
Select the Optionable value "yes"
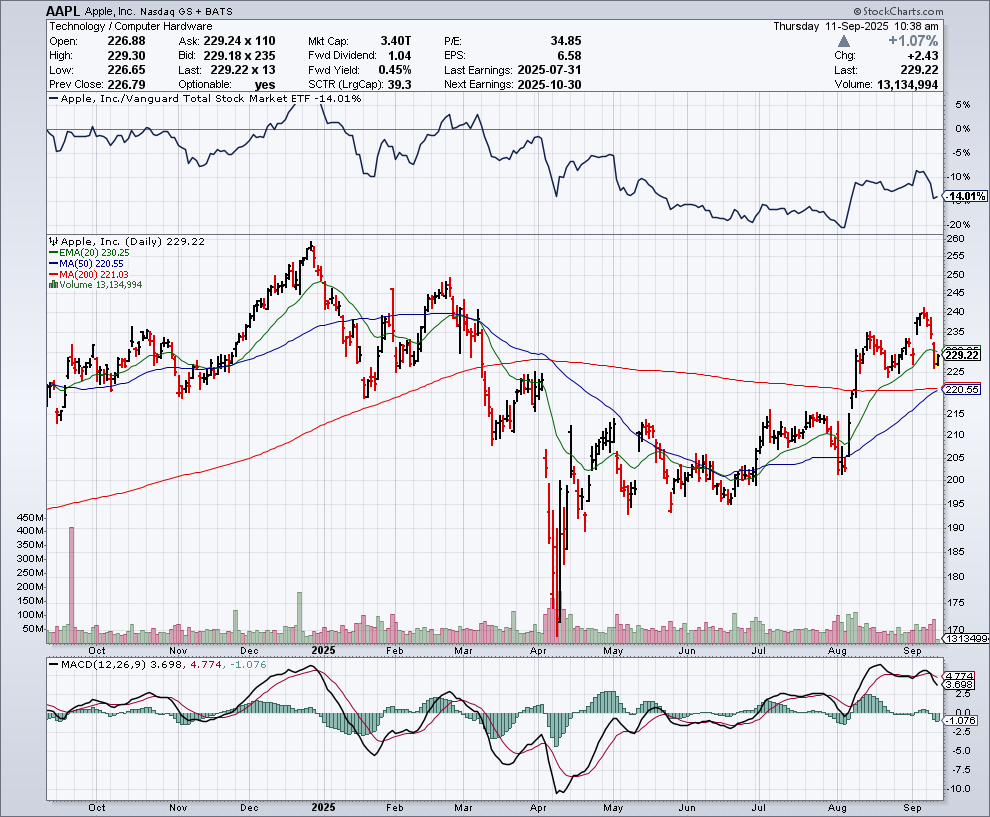[265, 85]
